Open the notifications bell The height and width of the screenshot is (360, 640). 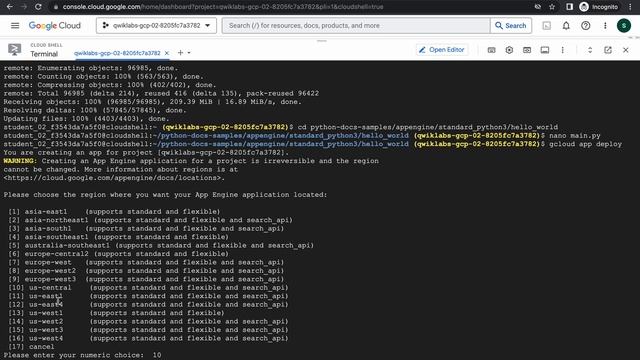coord(566,26)
